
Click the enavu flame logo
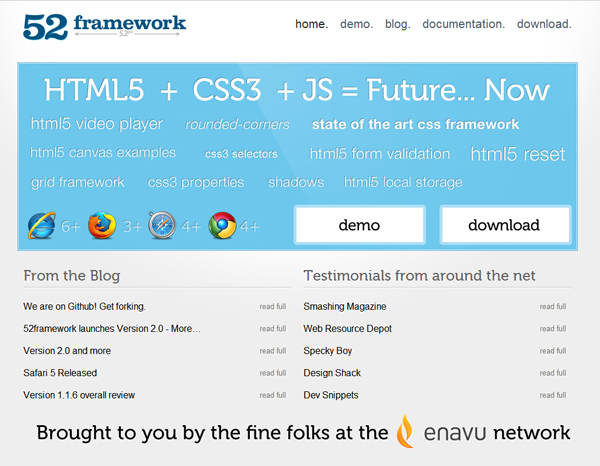(x=405, y=431)
